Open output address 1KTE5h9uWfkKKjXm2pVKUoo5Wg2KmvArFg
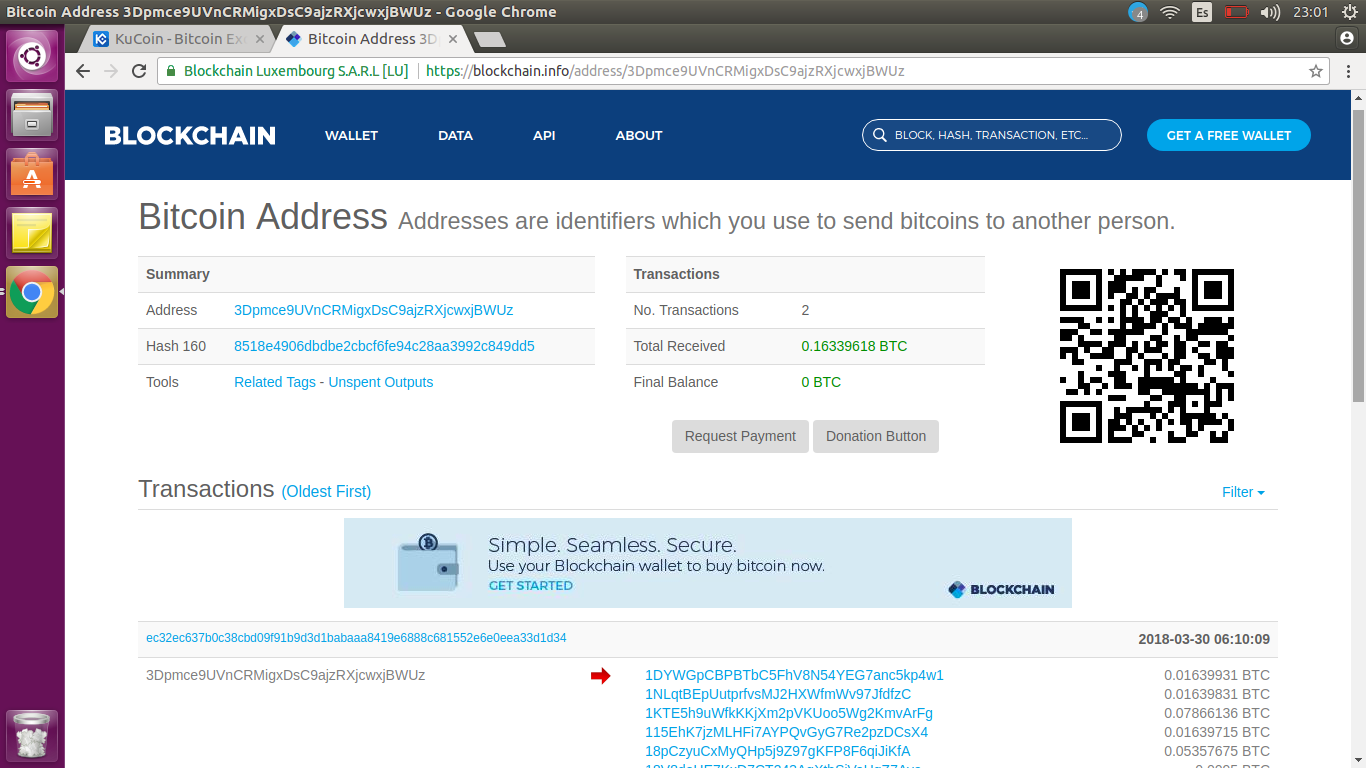The width and height of the screenshot is (1366, 768). 789,713
